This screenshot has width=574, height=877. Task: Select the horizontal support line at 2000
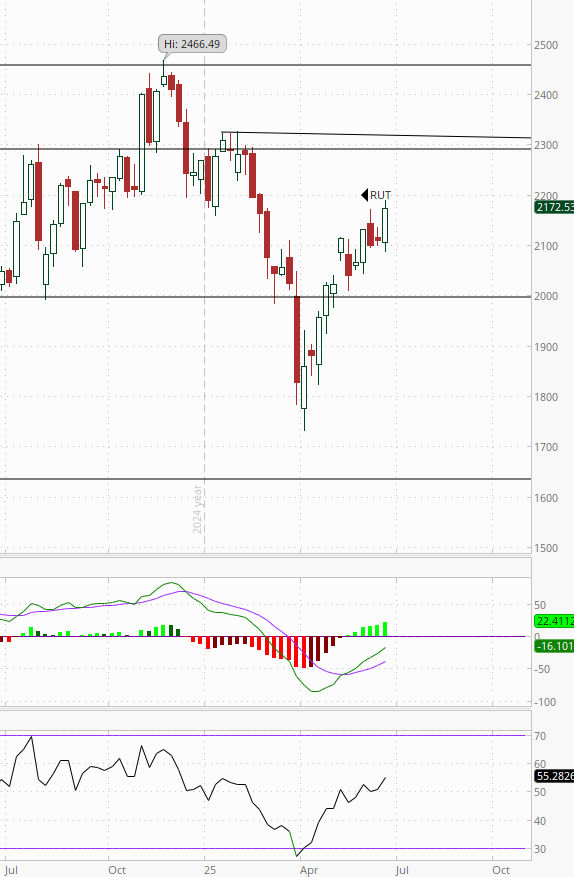pos(265,296)
